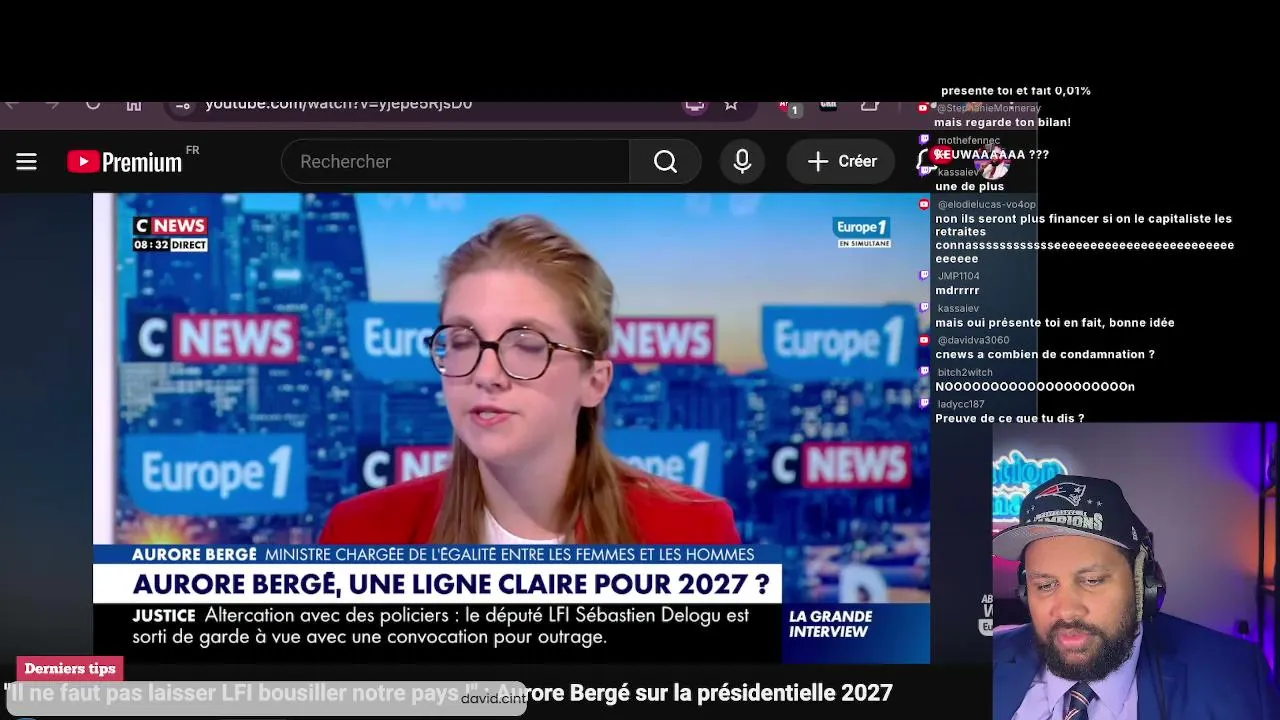
Task: Click the CNews video player
Action: point(511,428)
